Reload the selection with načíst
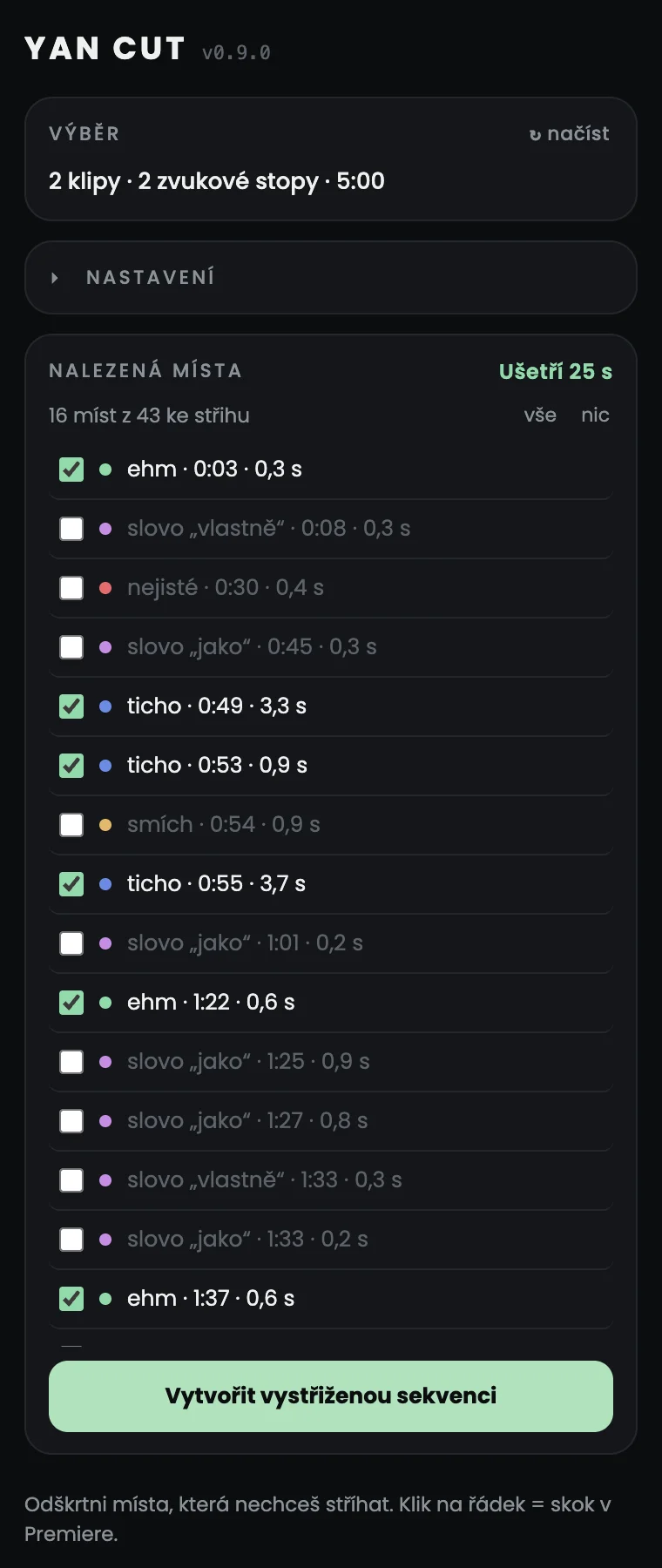 [569, 133]
